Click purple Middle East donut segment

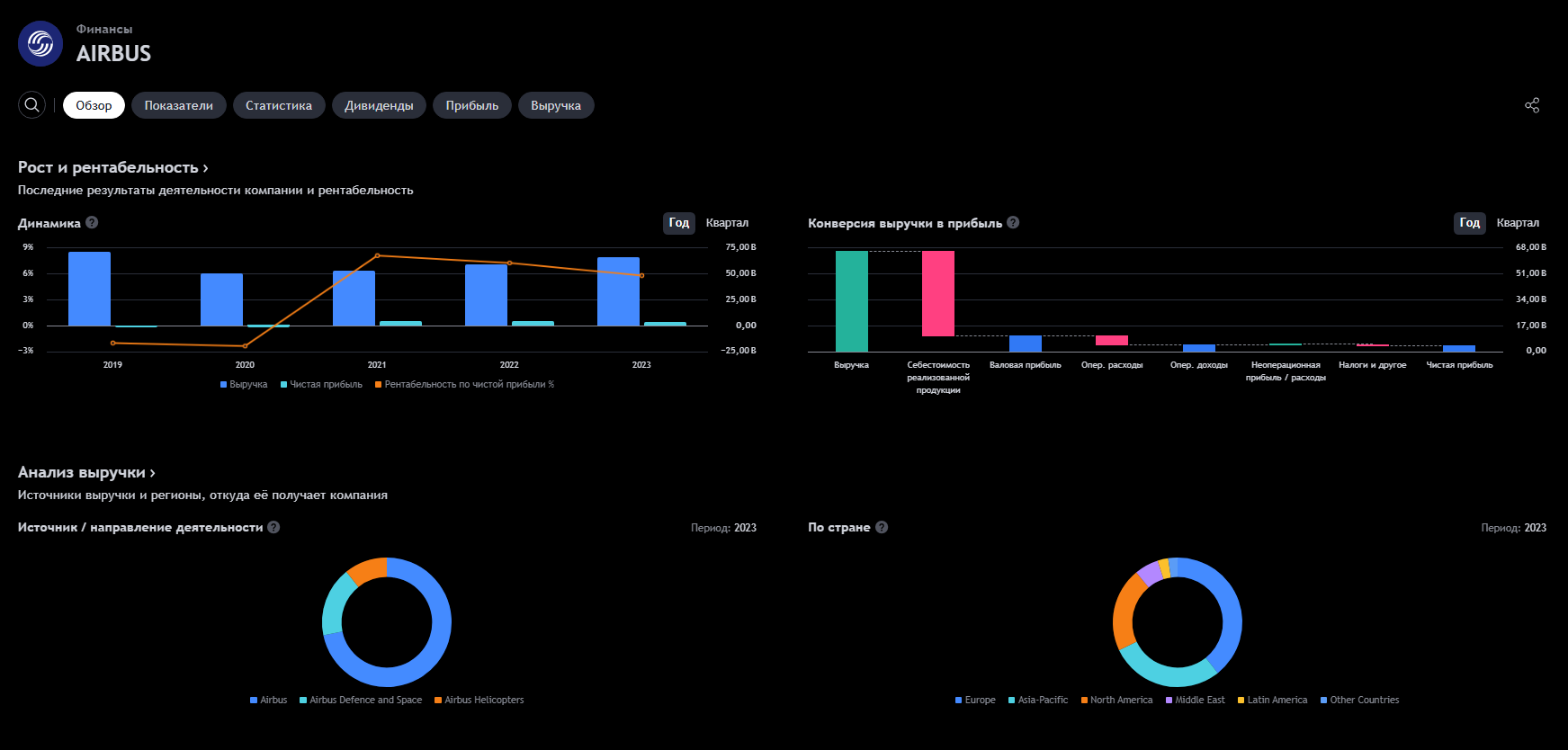point(1149,573)
